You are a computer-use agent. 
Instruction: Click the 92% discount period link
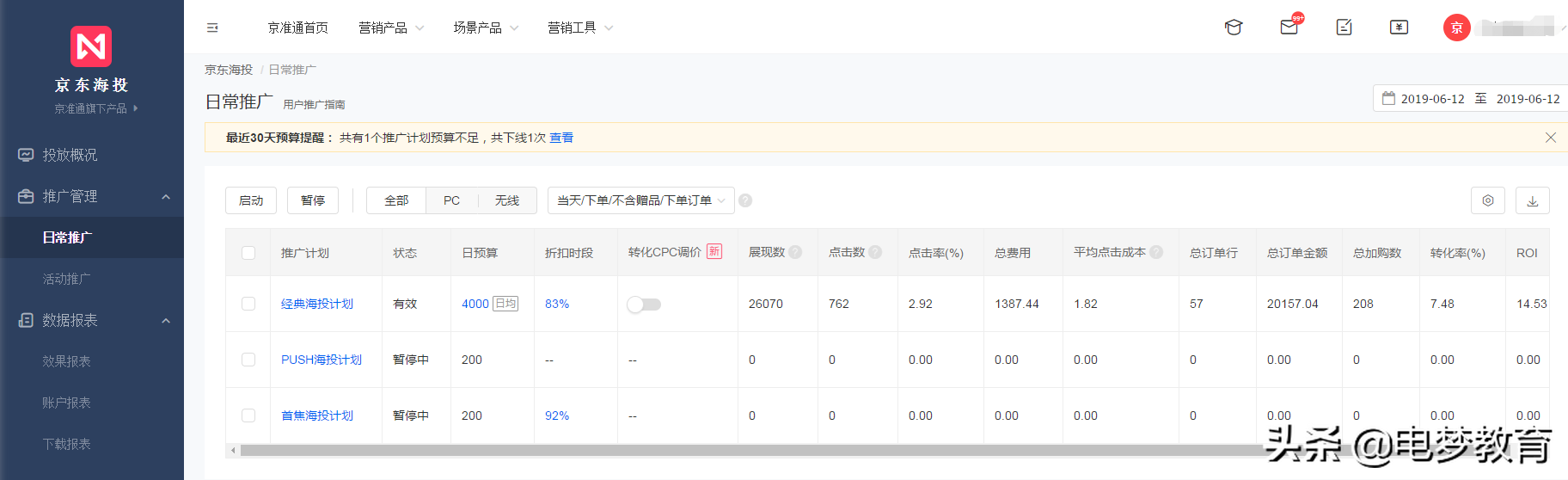557,415
